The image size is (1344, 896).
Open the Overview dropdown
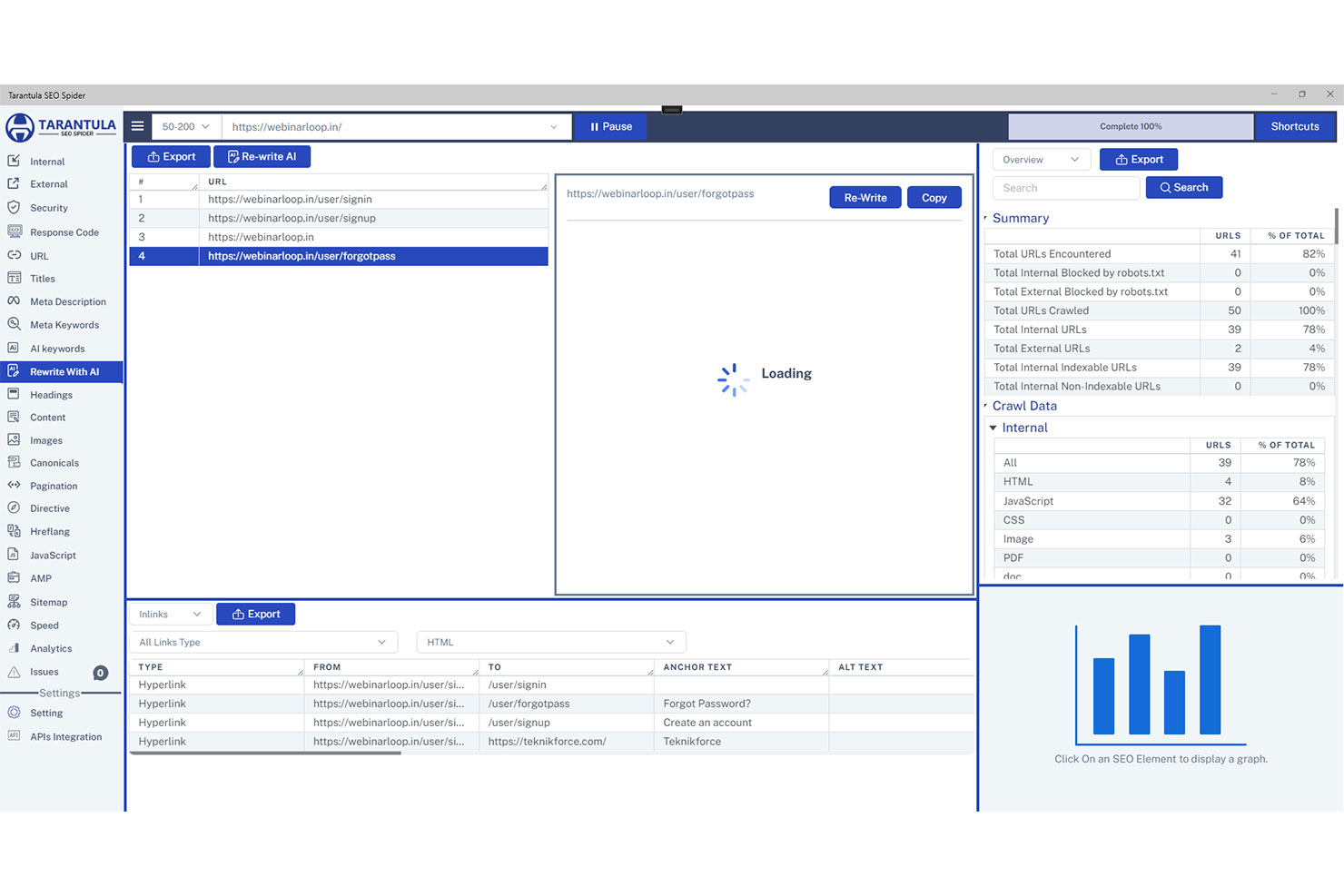coord(1041,160)
